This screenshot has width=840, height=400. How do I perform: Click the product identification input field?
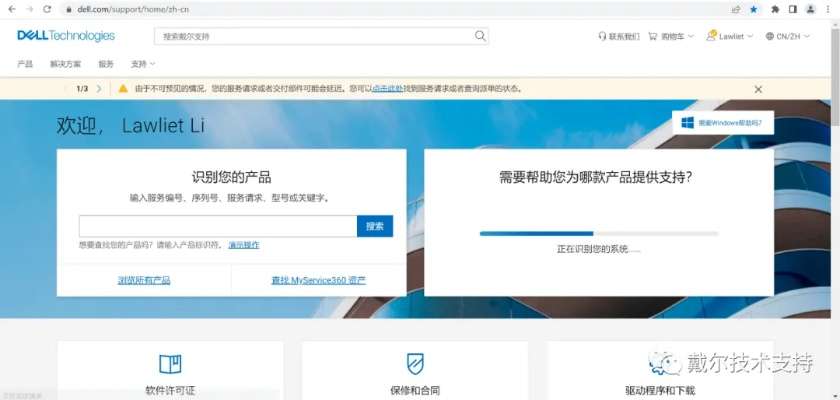click(217, 226)
